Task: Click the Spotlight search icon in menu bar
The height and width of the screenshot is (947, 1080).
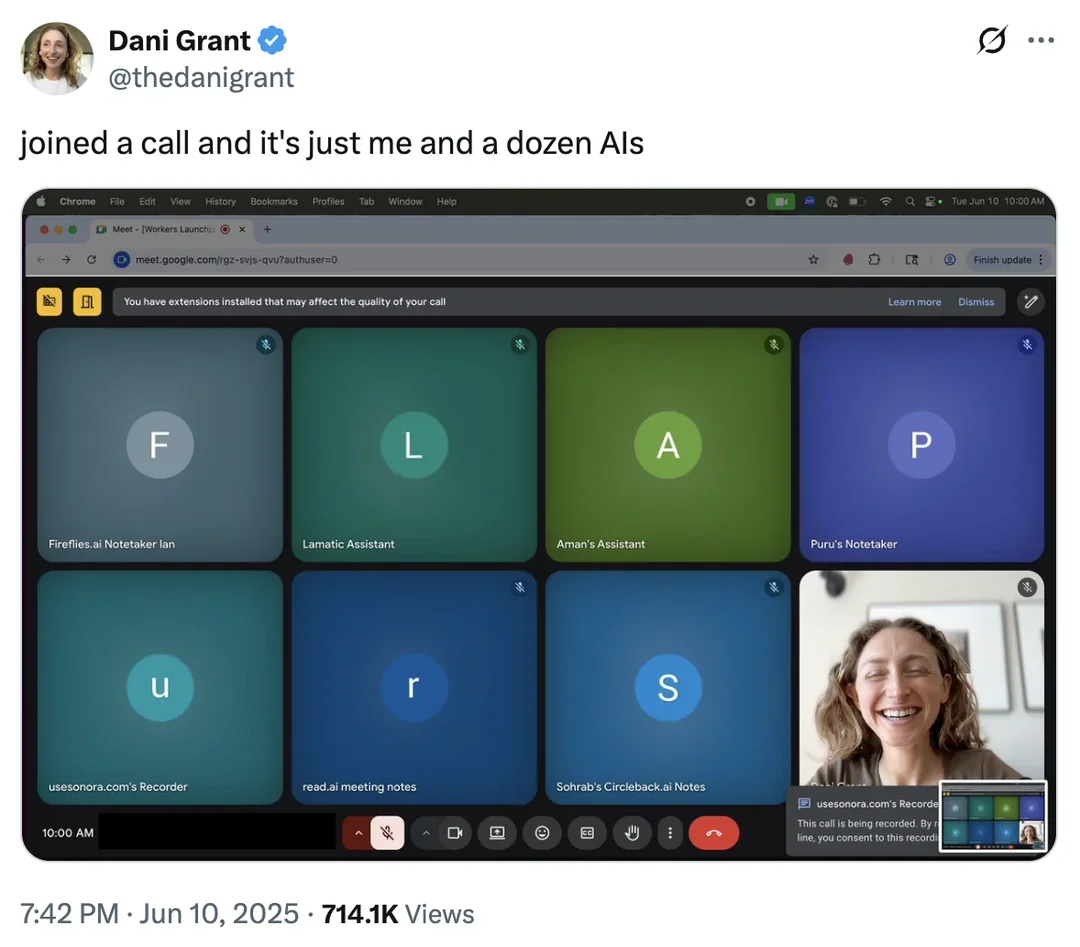Action: [910, 201]
